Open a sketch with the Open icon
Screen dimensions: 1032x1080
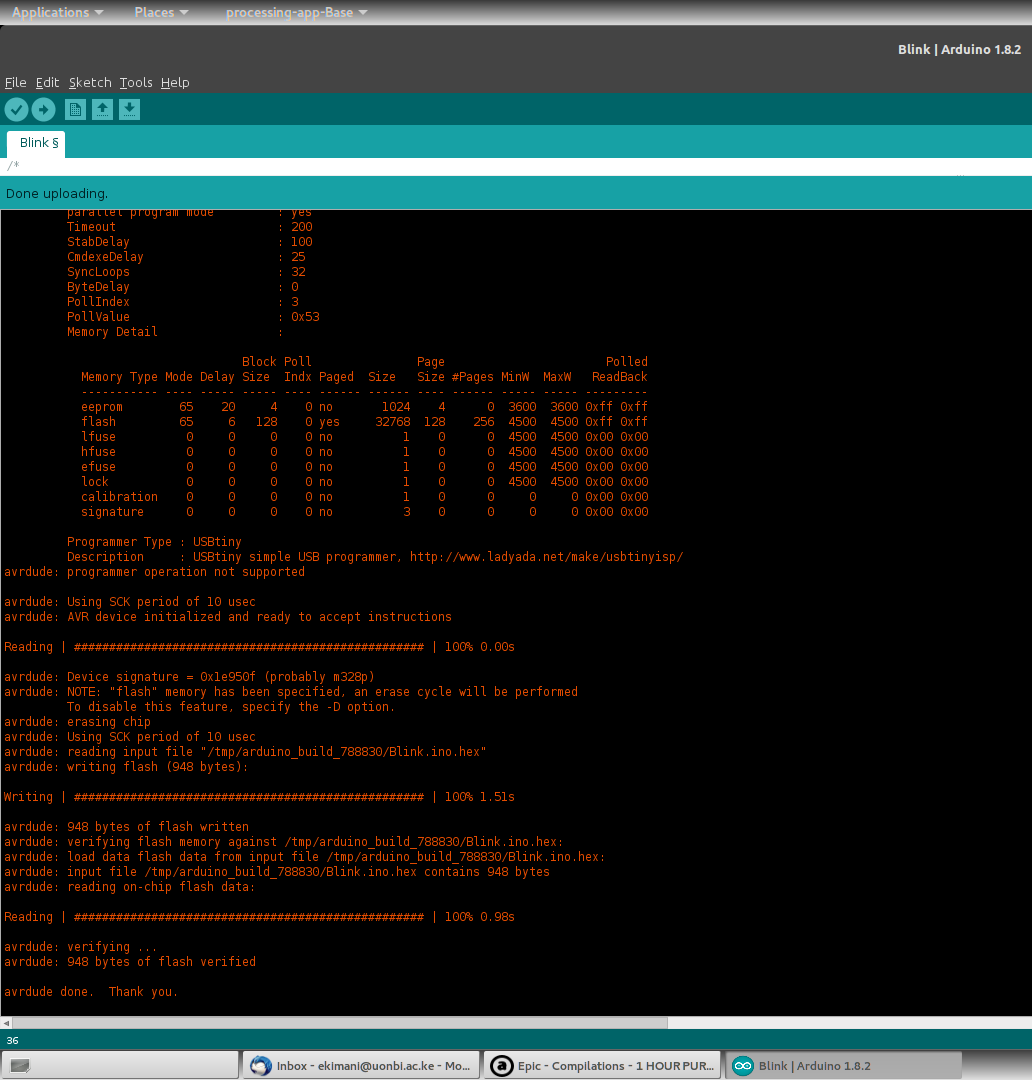[103, 110]
